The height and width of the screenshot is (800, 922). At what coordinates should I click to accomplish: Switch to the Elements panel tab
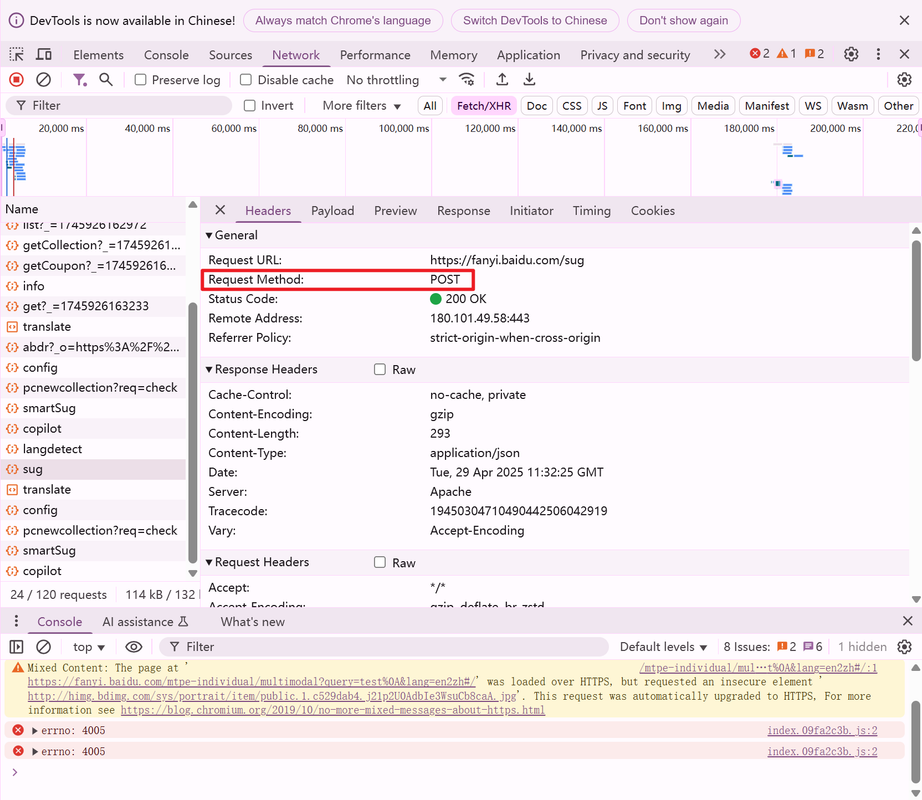pos(98,55)
